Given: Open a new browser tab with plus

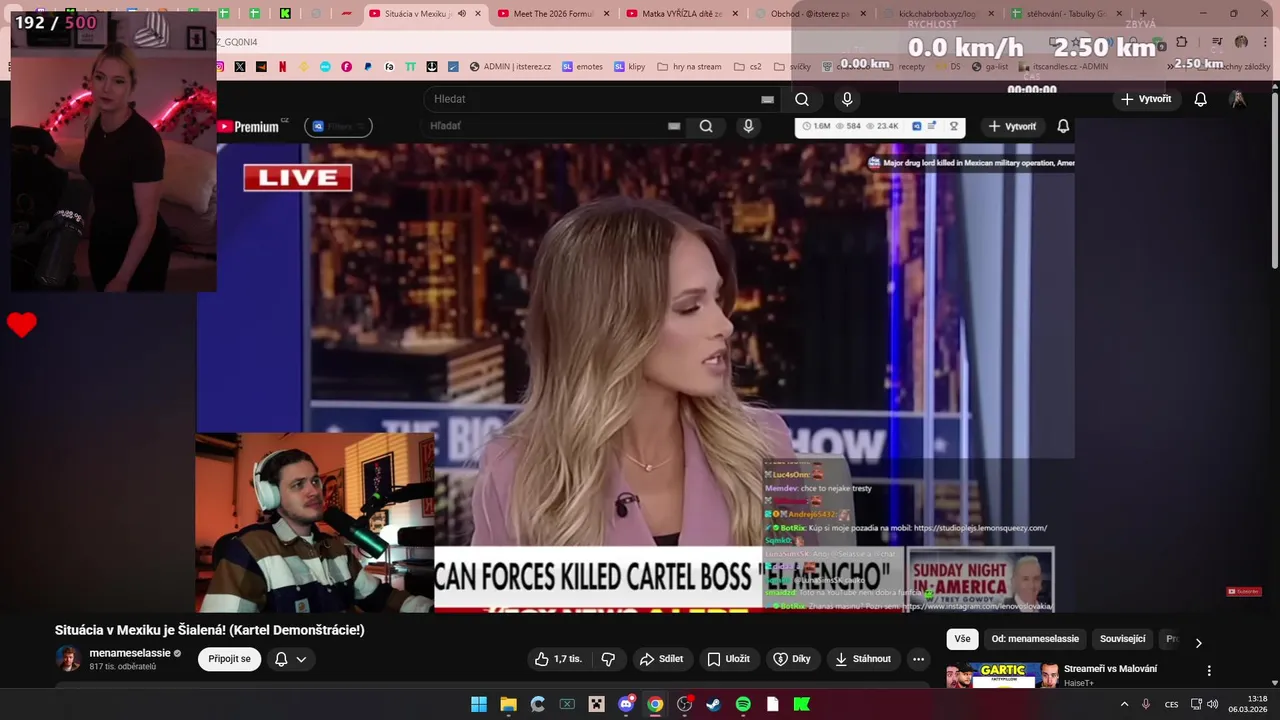Looking at the screenshot, I should pos(1143,14).
